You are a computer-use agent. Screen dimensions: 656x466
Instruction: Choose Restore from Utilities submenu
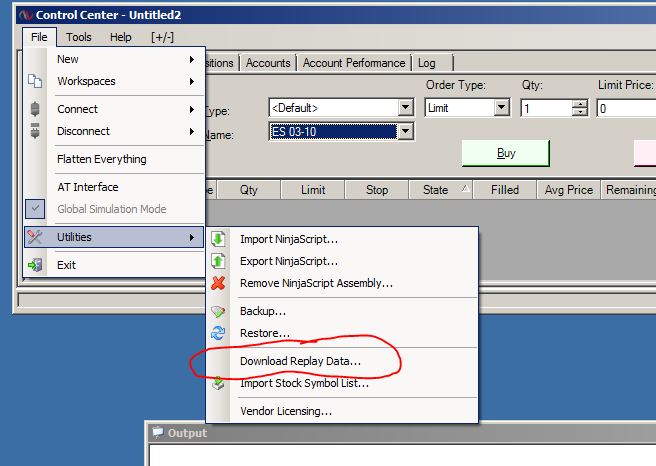[x=342, y=333]
